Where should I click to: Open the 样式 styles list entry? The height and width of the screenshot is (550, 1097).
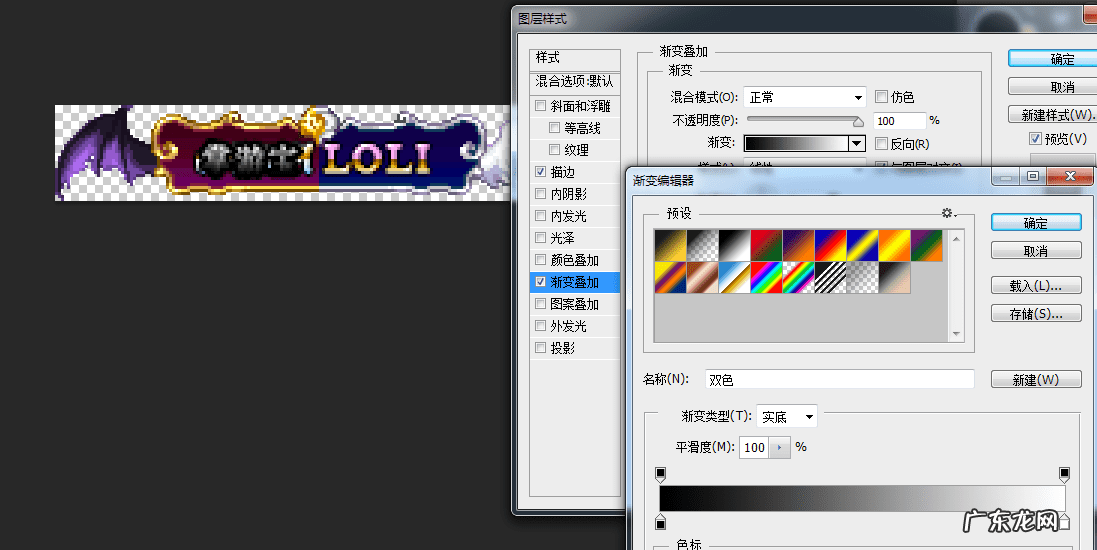pos(574,58)
